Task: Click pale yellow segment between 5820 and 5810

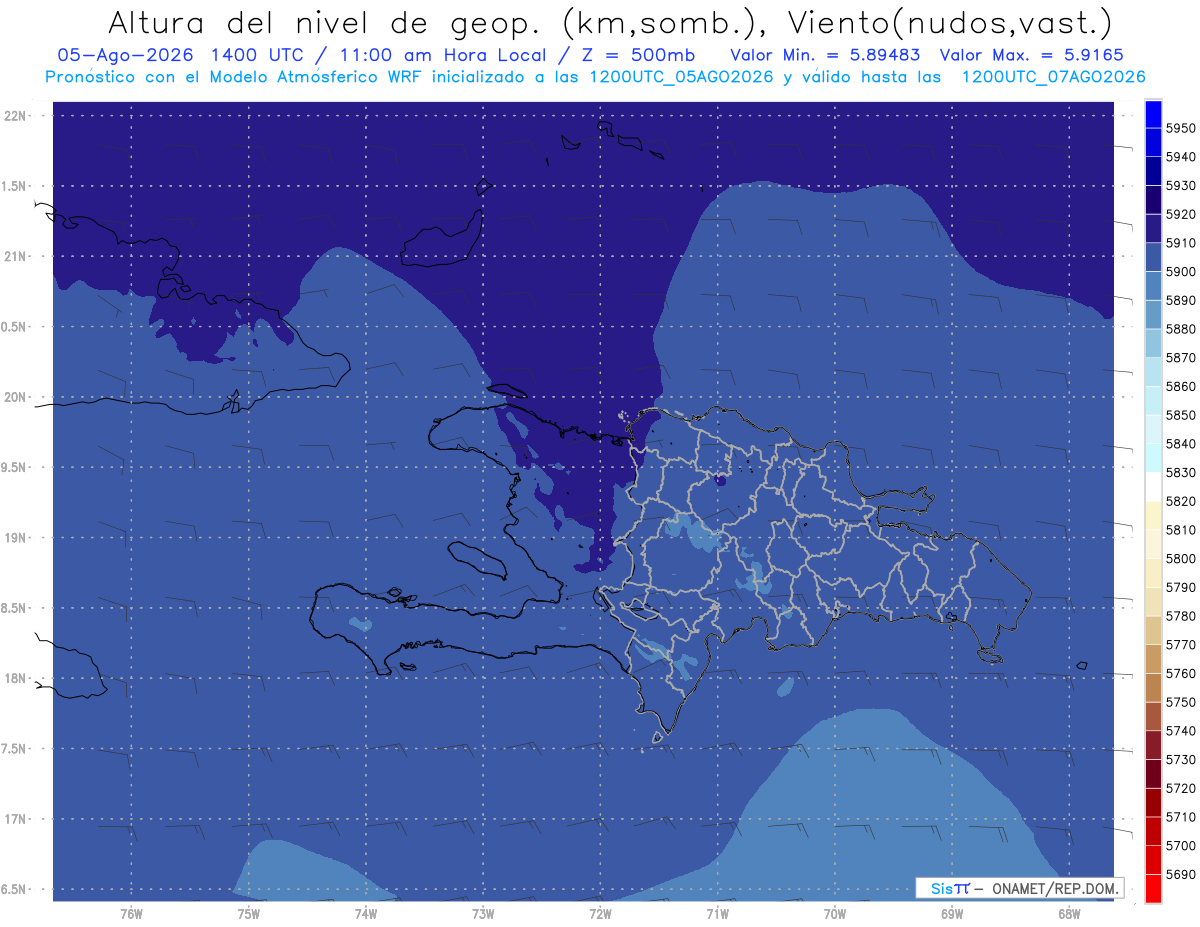Action: click(1153, 515)
